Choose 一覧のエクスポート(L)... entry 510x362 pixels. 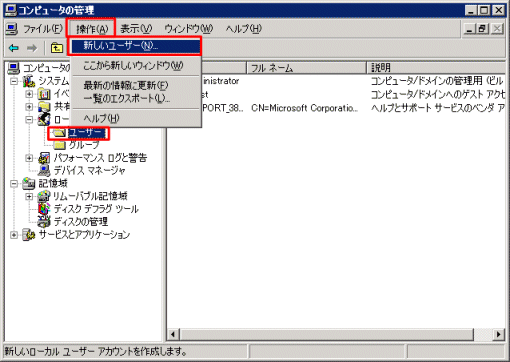pyautogui.click(x=135, y=99)
